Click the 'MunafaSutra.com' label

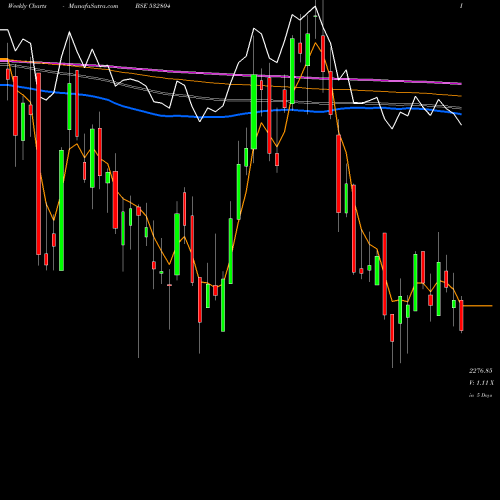tap(93, 6)
